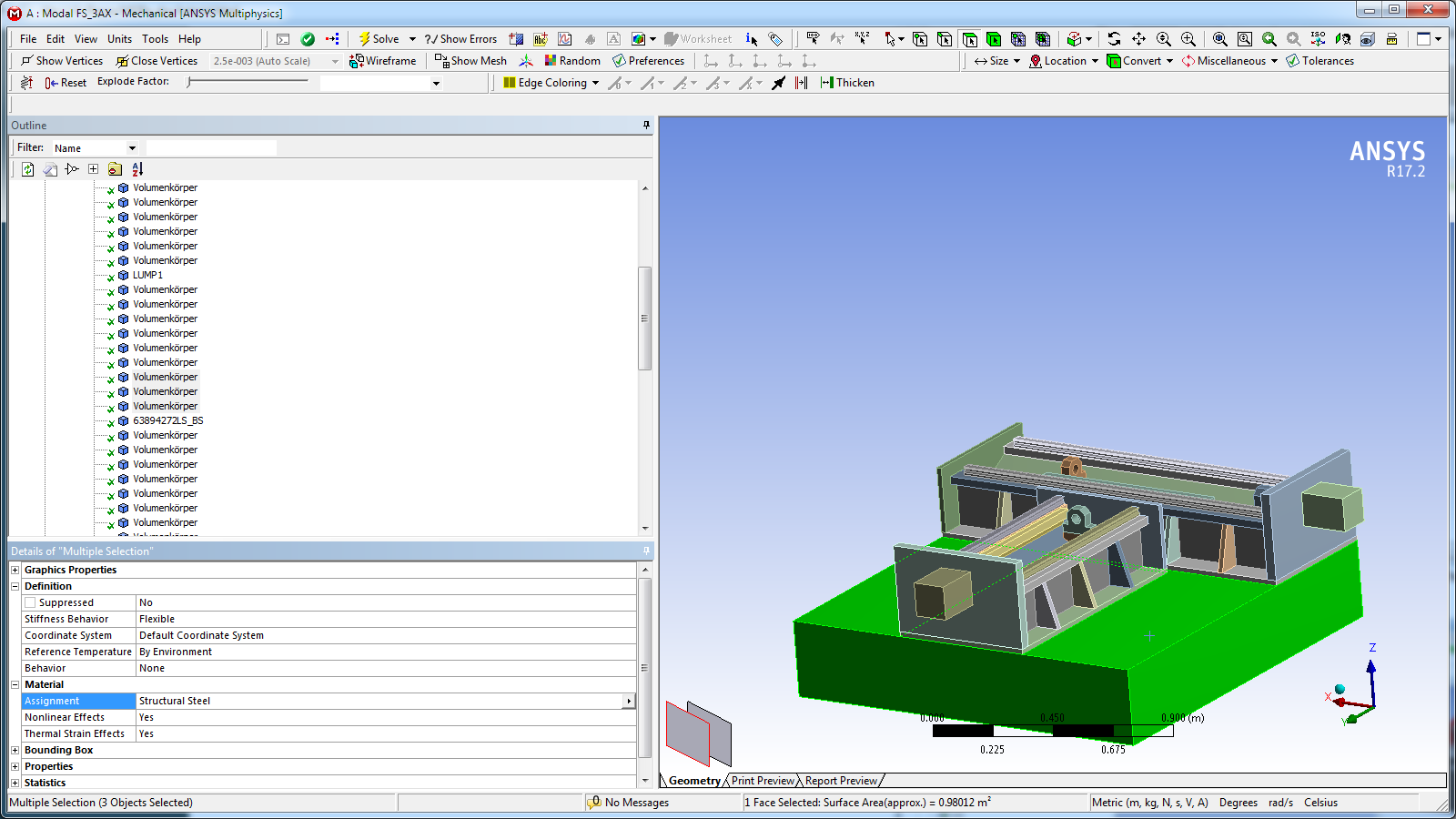Screen dimensions: 1456x819
Task: Toggle the Suppressed checkbox
Action: 30,602
